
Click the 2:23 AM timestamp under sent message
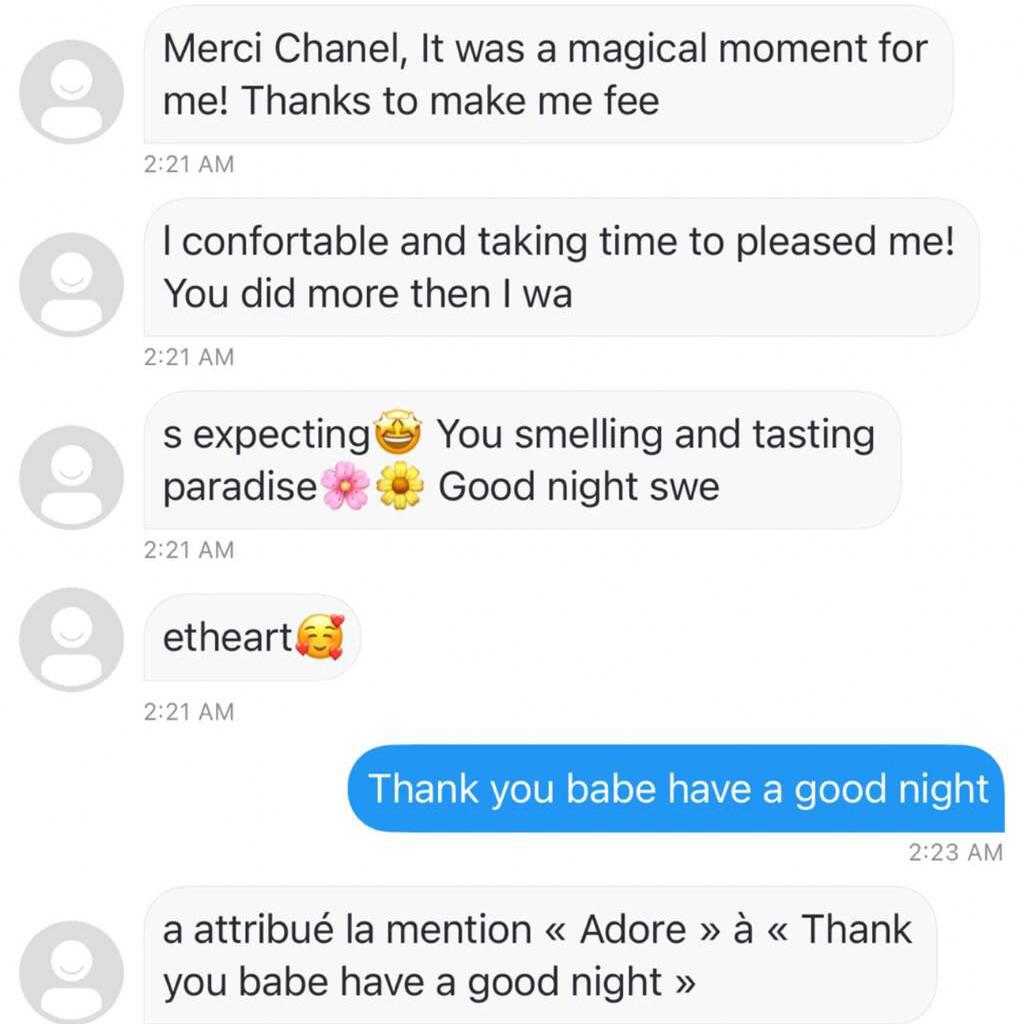(955, 852)
